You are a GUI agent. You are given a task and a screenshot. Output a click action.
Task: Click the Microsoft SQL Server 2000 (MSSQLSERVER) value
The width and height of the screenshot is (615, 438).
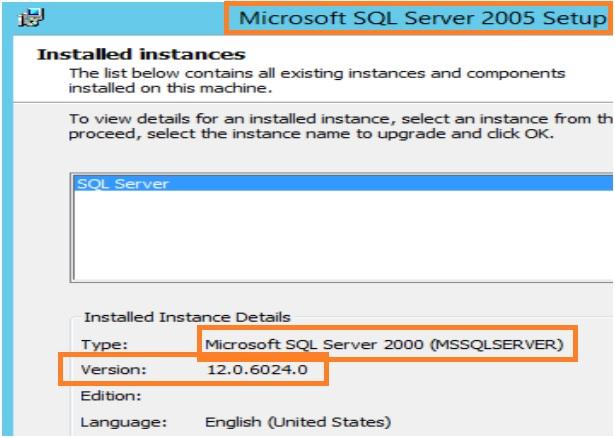[387, 345]
